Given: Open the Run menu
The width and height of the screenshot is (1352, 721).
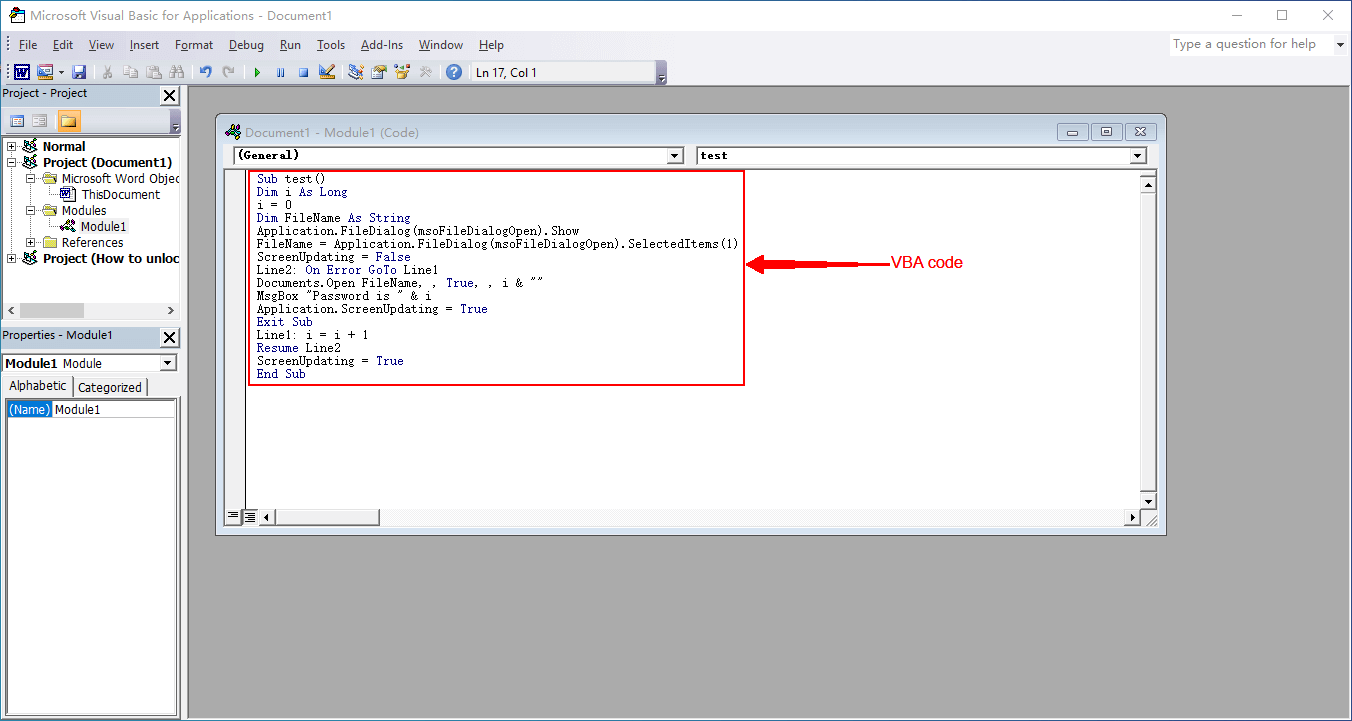Looking at the screenshot, I should [x=290, y=45].
